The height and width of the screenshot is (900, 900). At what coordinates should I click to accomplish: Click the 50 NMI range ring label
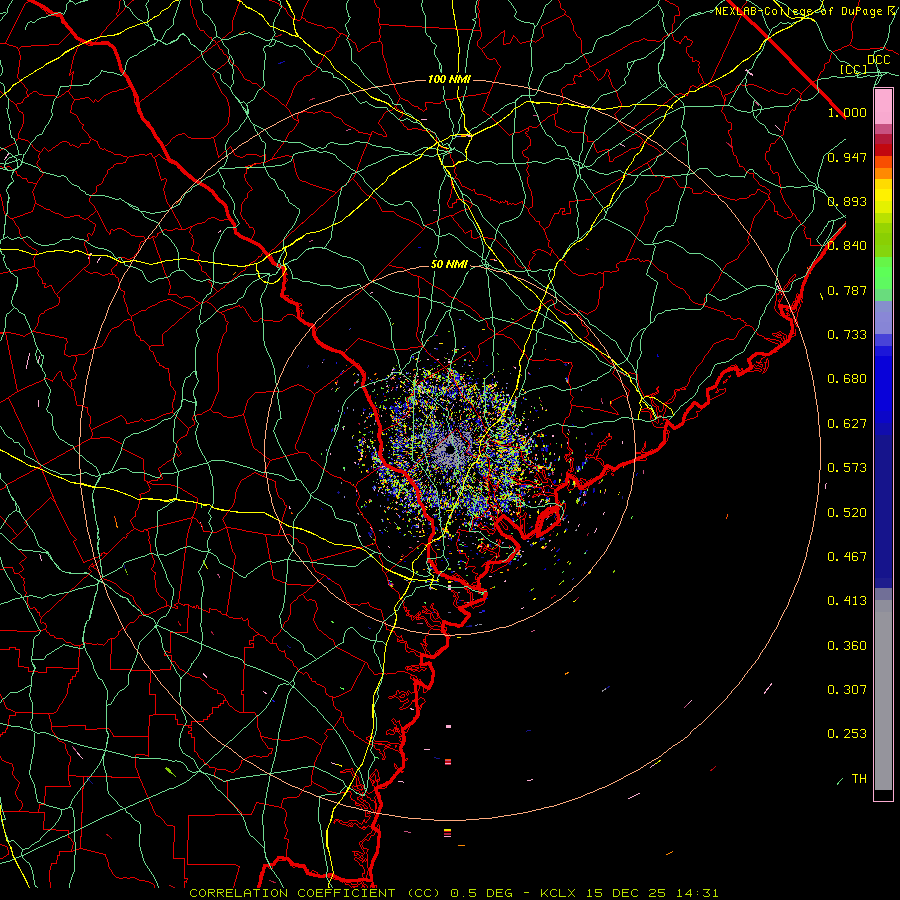(449, 264)
